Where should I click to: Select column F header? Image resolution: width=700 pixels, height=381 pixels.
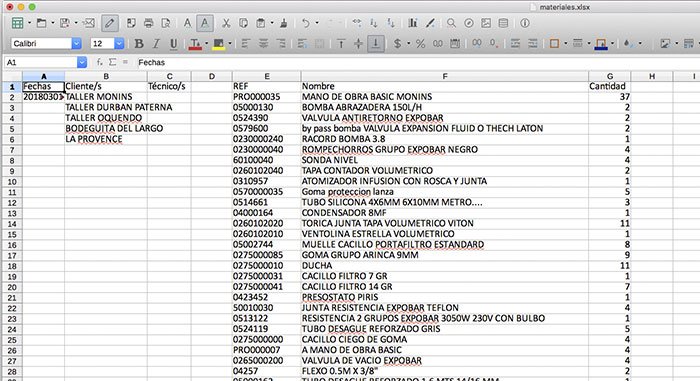[445, 76]
